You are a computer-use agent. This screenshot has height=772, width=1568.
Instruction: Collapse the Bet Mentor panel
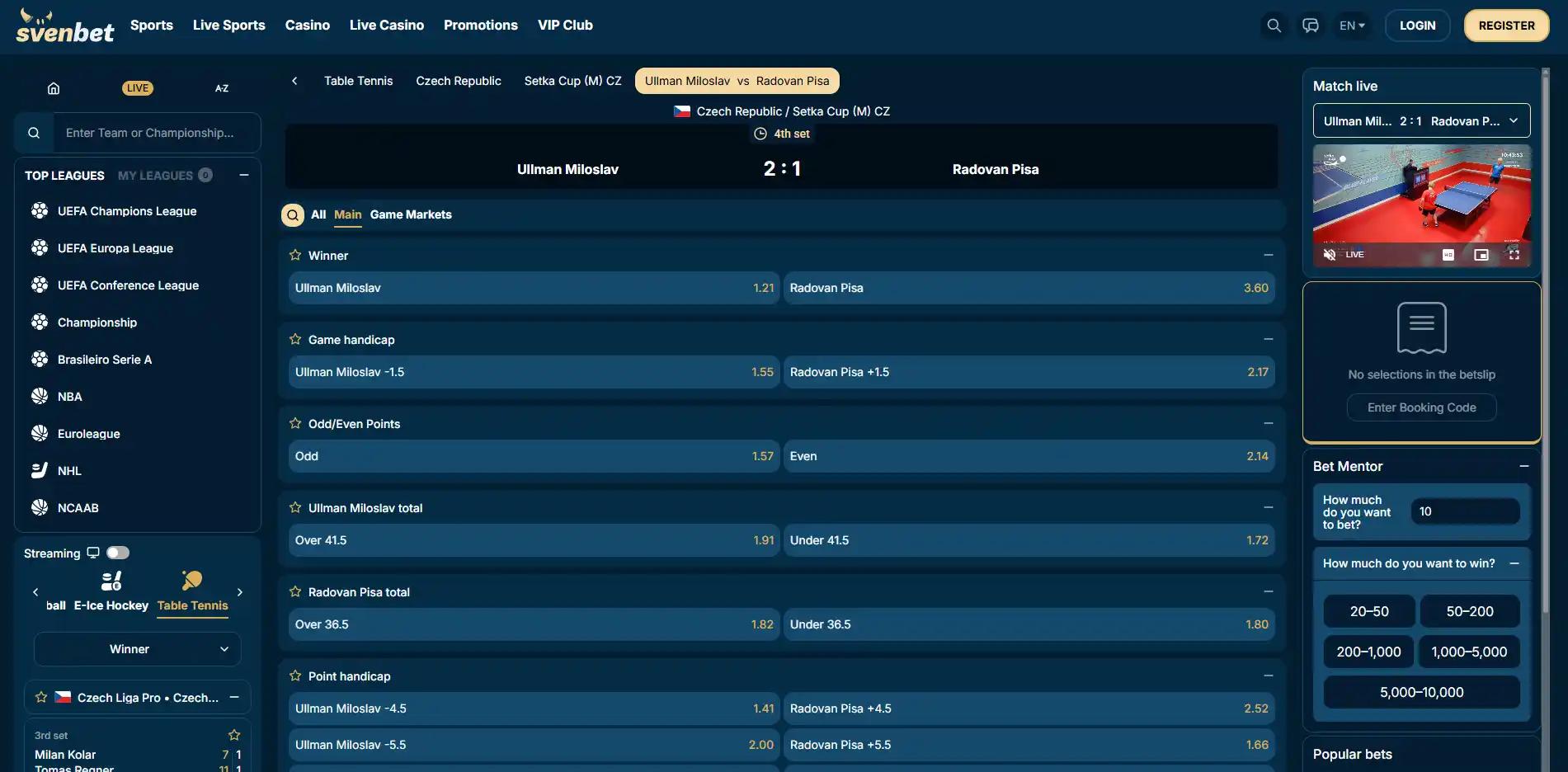[1524, 467]
